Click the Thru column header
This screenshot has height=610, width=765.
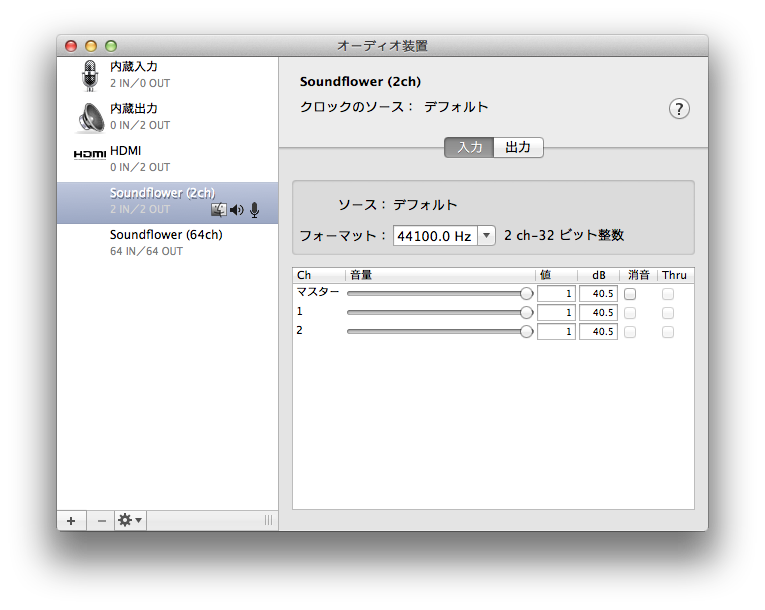click(x=675, y=275)
